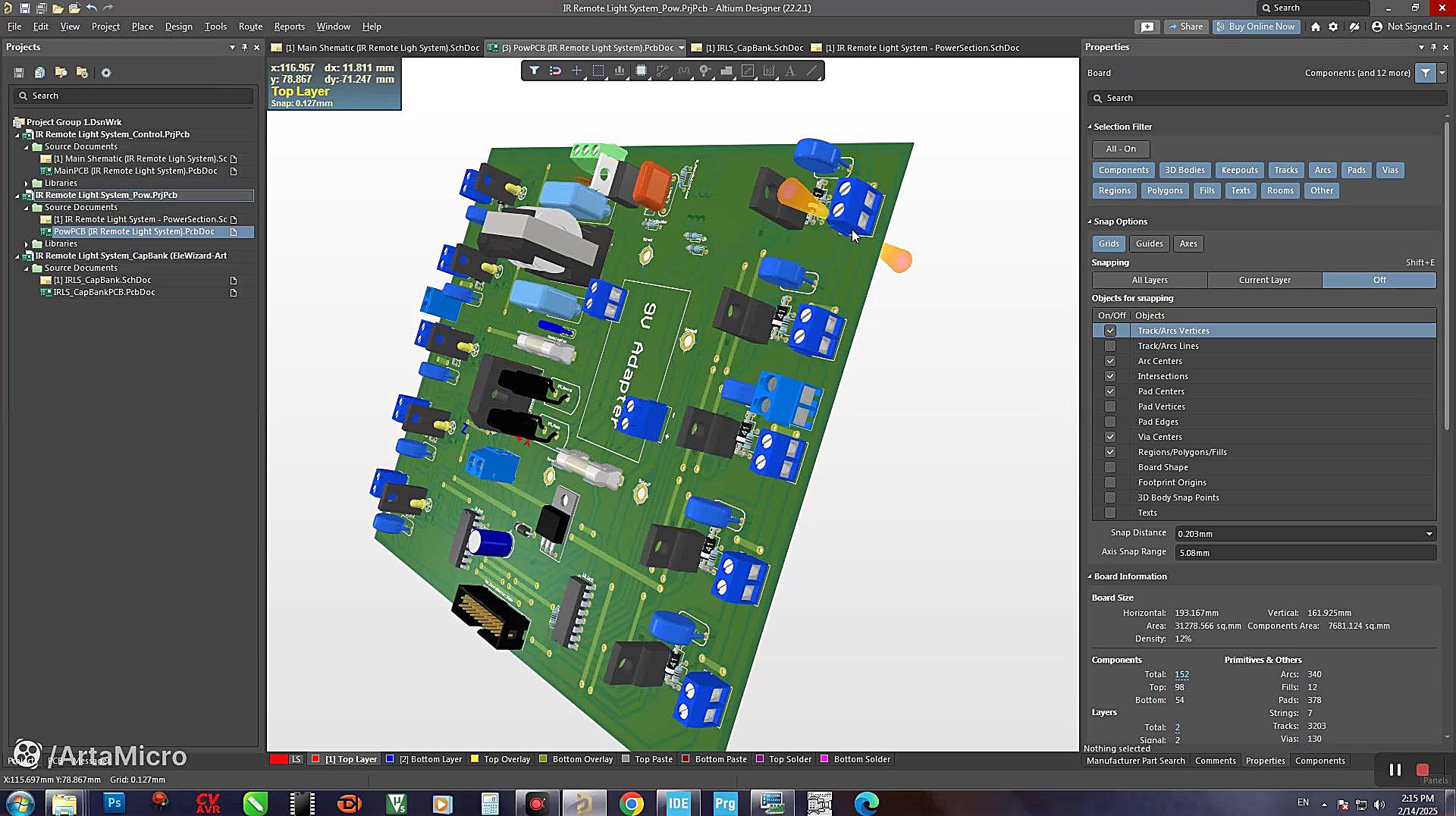Toggle the 3D Bodies selection filter

pos(1184,170)
